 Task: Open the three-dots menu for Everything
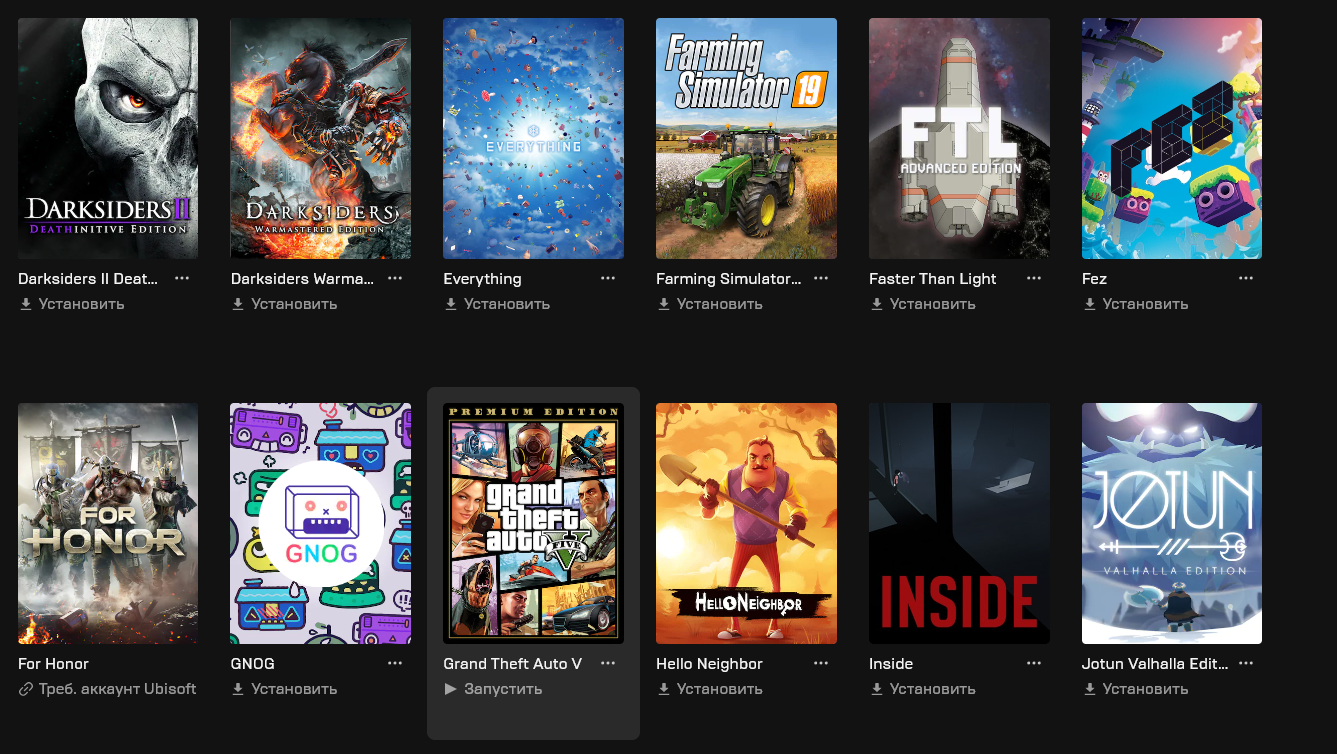pyautogui.click(x=608, y=278)
